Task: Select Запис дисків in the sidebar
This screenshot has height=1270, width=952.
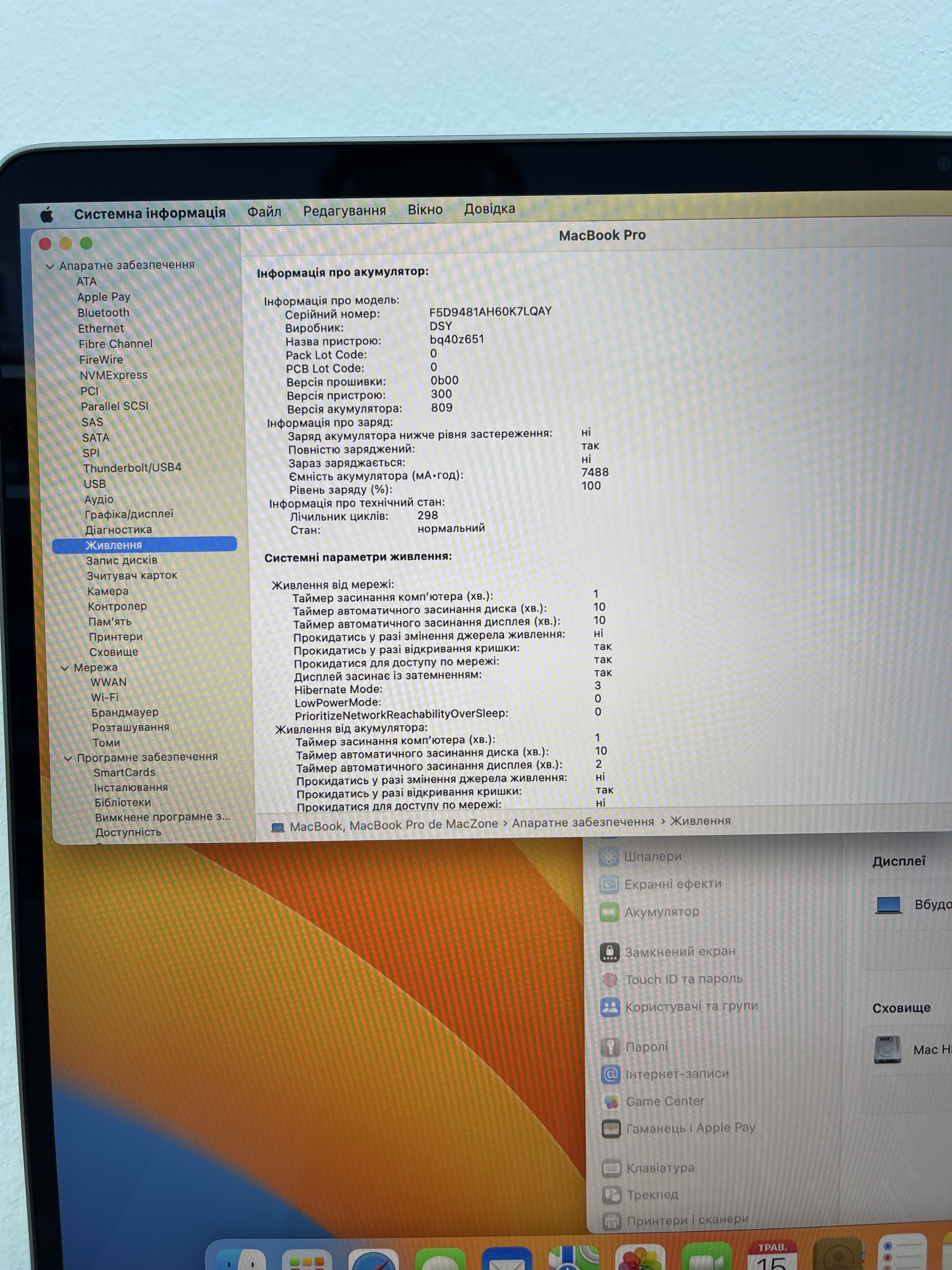Action: tap(121, 561)
